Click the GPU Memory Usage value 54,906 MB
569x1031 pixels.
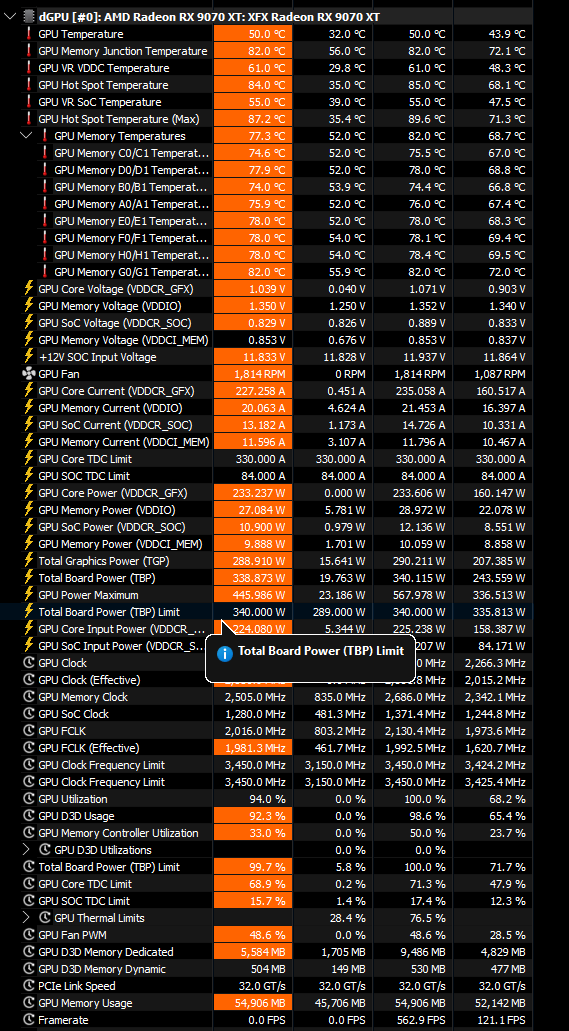[259, 1003]
